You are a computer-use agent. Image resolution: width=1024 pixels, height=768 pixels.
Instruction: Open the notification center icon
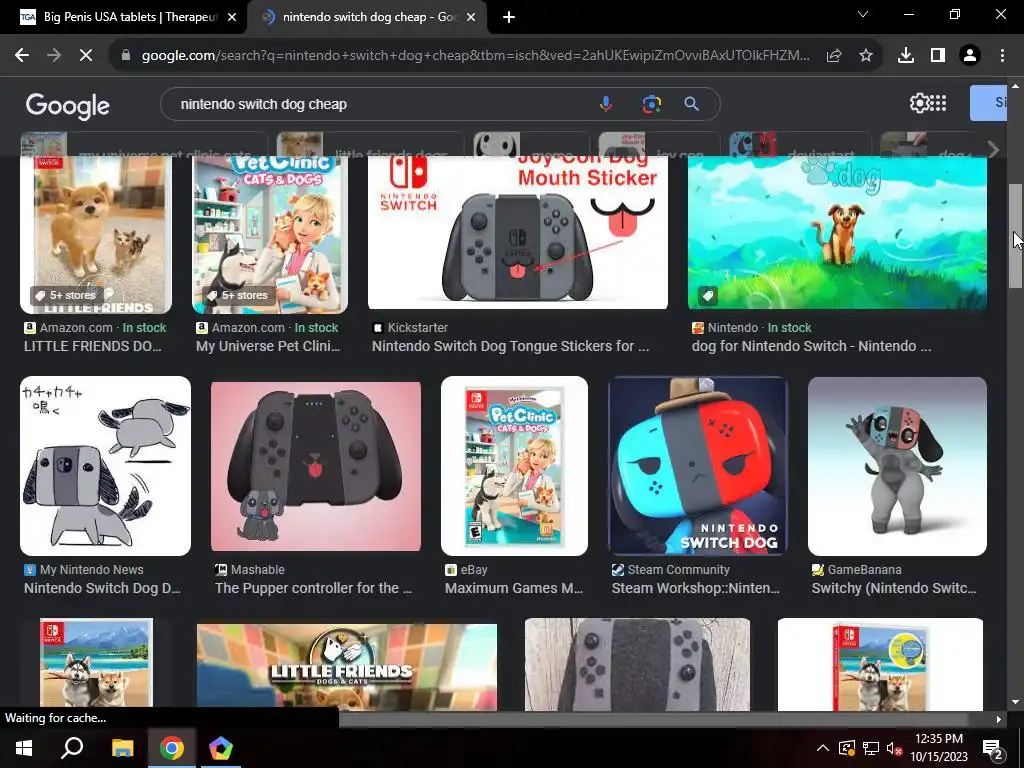coord(993,748)
